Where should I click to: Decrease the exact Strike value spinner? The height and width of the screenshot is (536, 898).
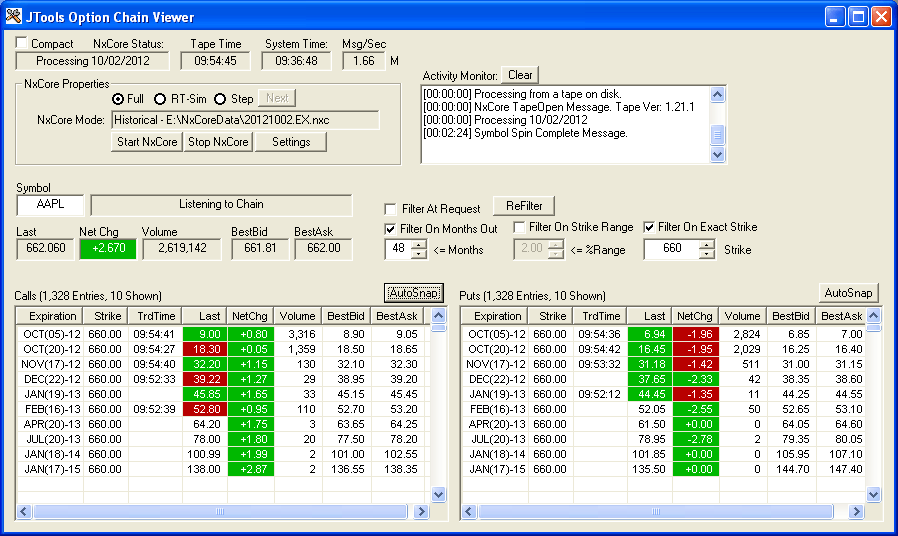(707, 254)
